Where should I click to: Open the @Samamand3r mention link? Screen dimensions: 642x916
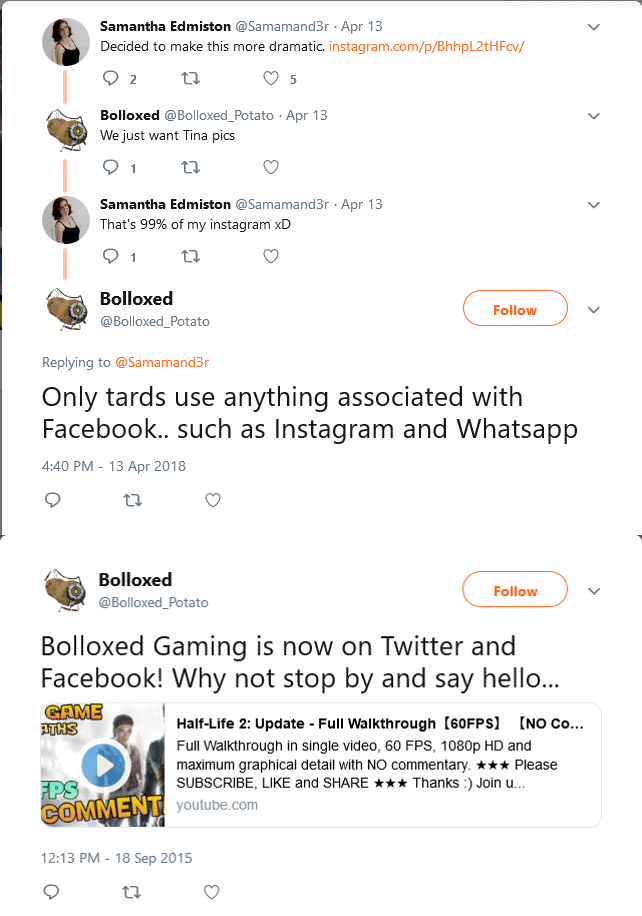pyautogui.click(x=162, y=362)
